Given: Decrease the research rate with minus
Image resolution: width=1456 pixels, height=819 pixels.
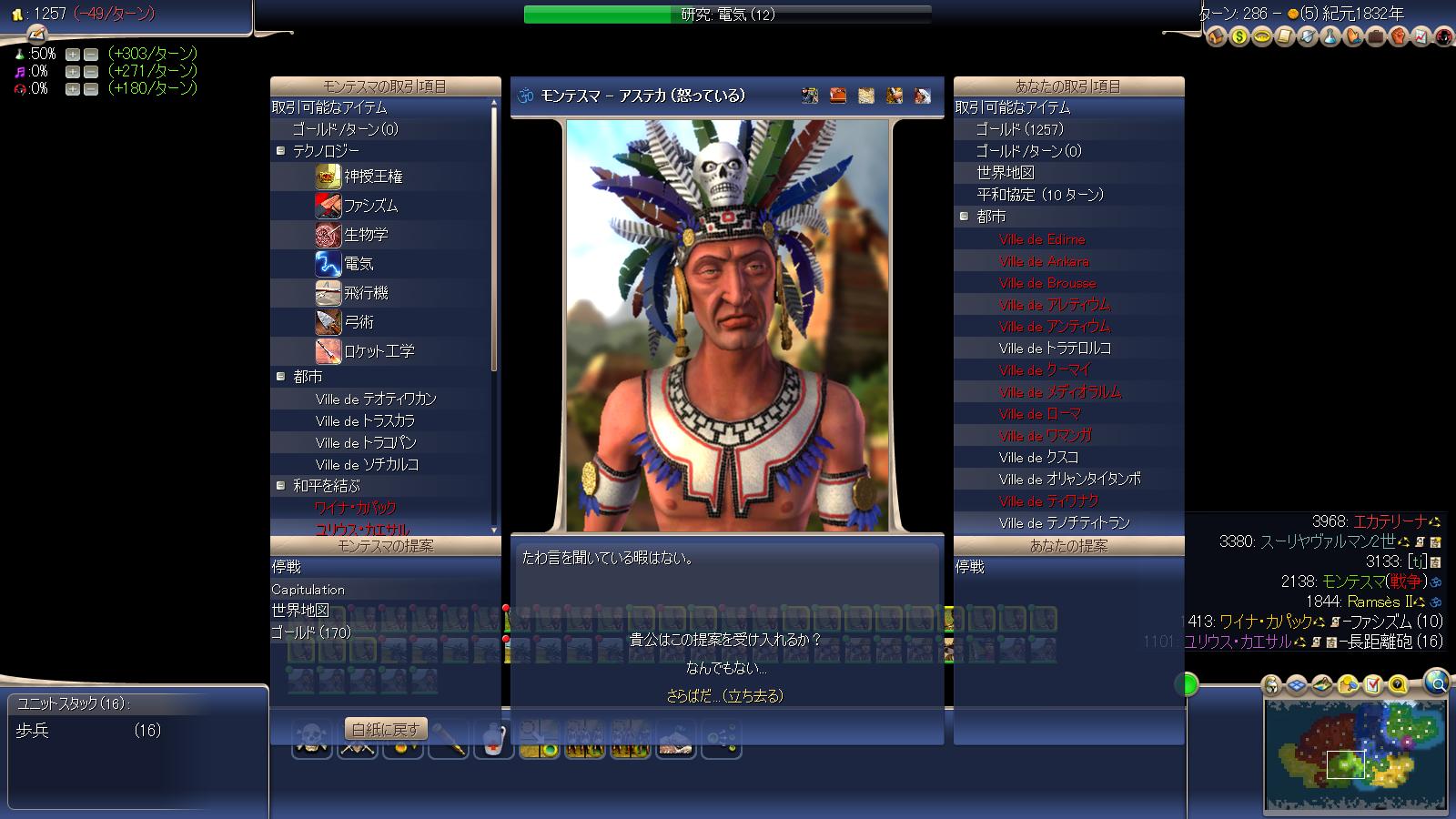Looking at the screenshot, I should pos(91,55).
